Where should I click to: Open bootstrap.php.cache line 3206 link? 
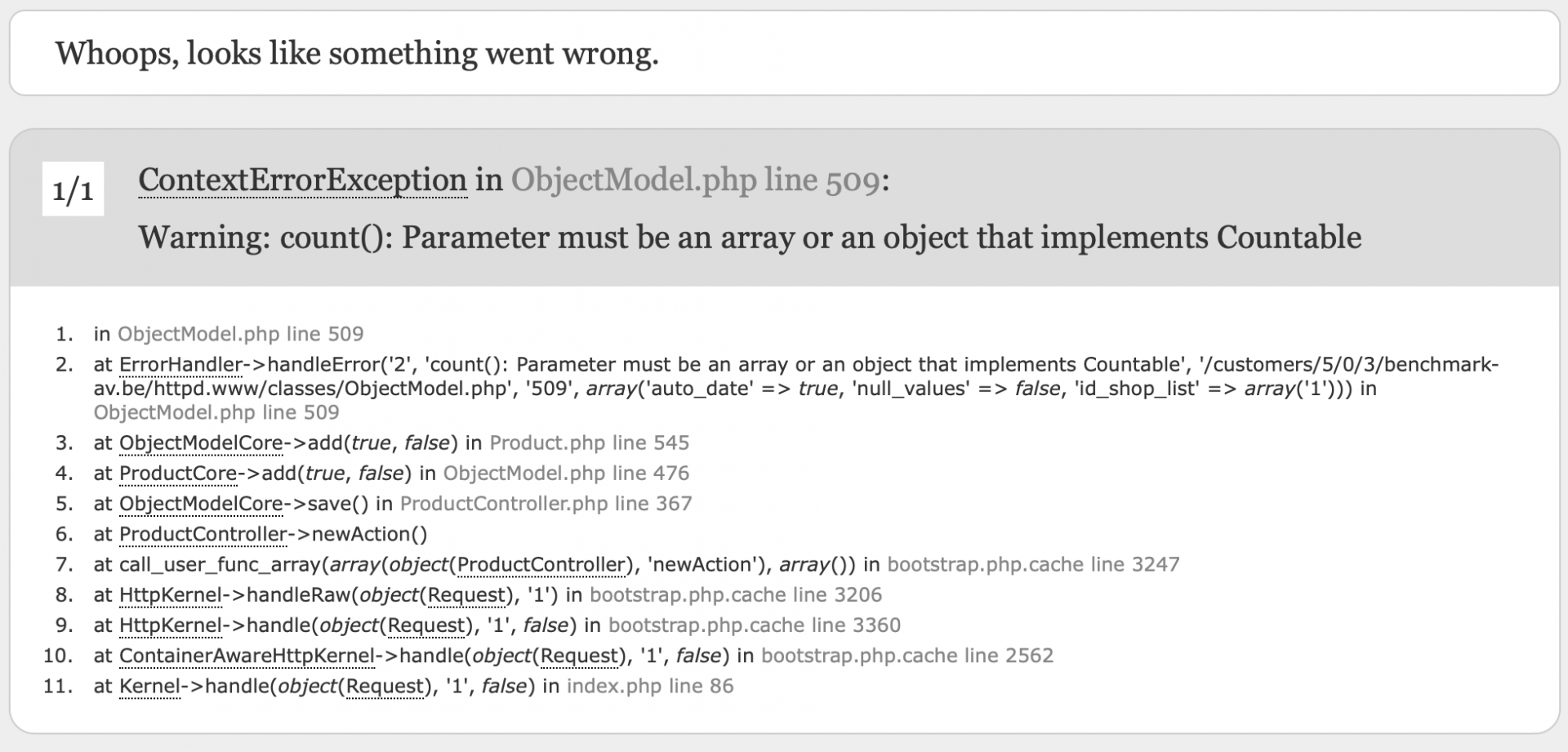point(736,594)
